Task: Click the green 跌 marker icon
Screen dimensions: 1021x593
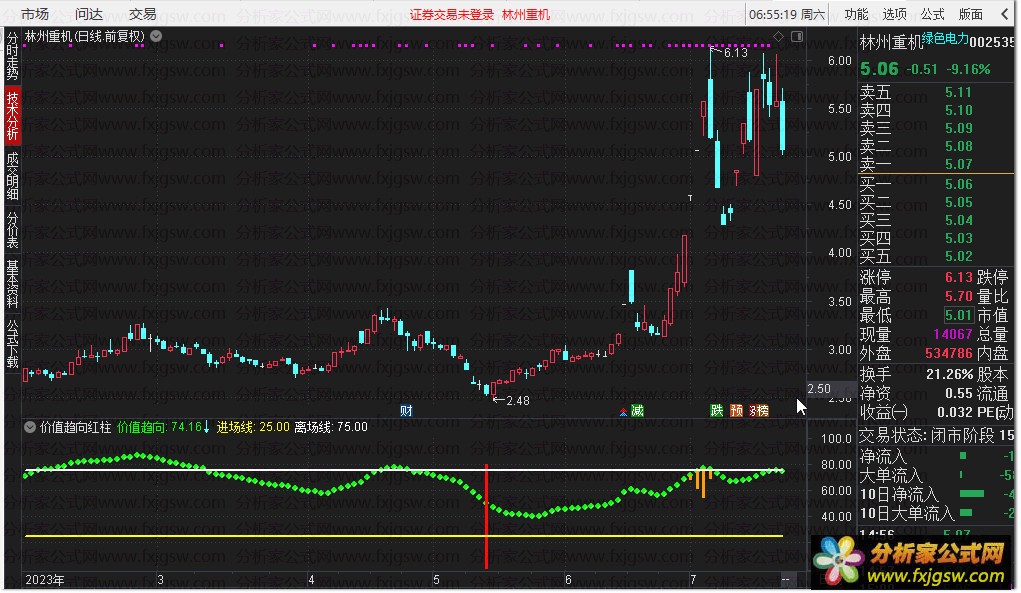Action: click(716, 410)
